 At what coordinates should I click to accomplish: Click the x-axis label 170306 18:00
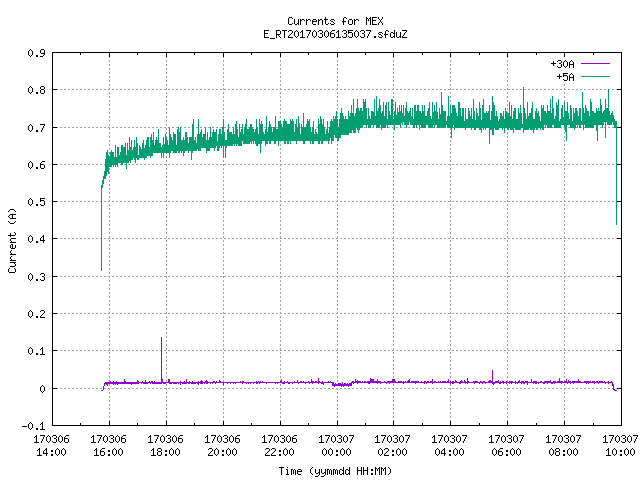coord(165,446)
